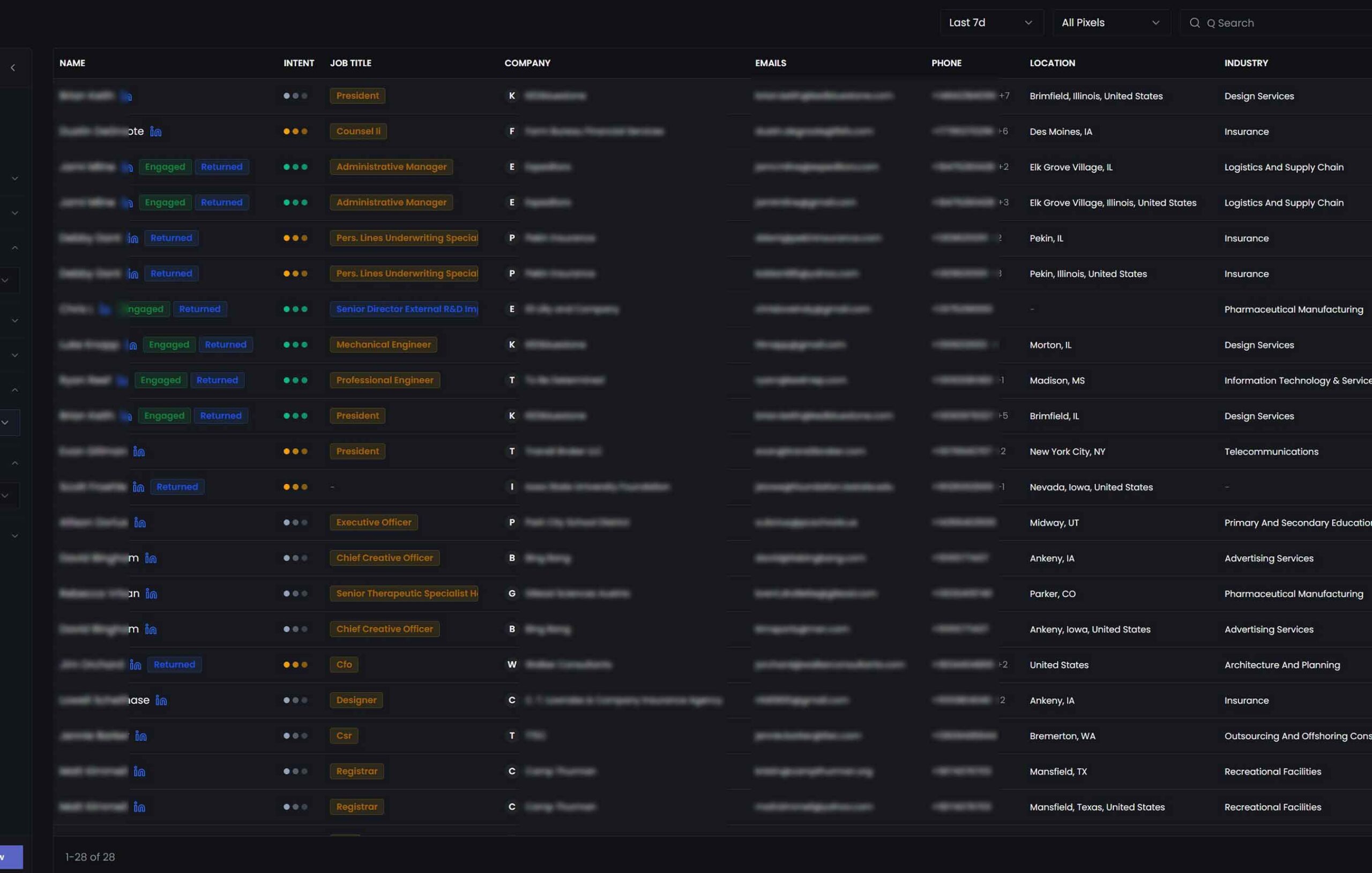Image resolution: width=1372 pixels, height=873 pixels.
Task: Click intent dots in Counsel Ii row
Action: pos(295,132)
